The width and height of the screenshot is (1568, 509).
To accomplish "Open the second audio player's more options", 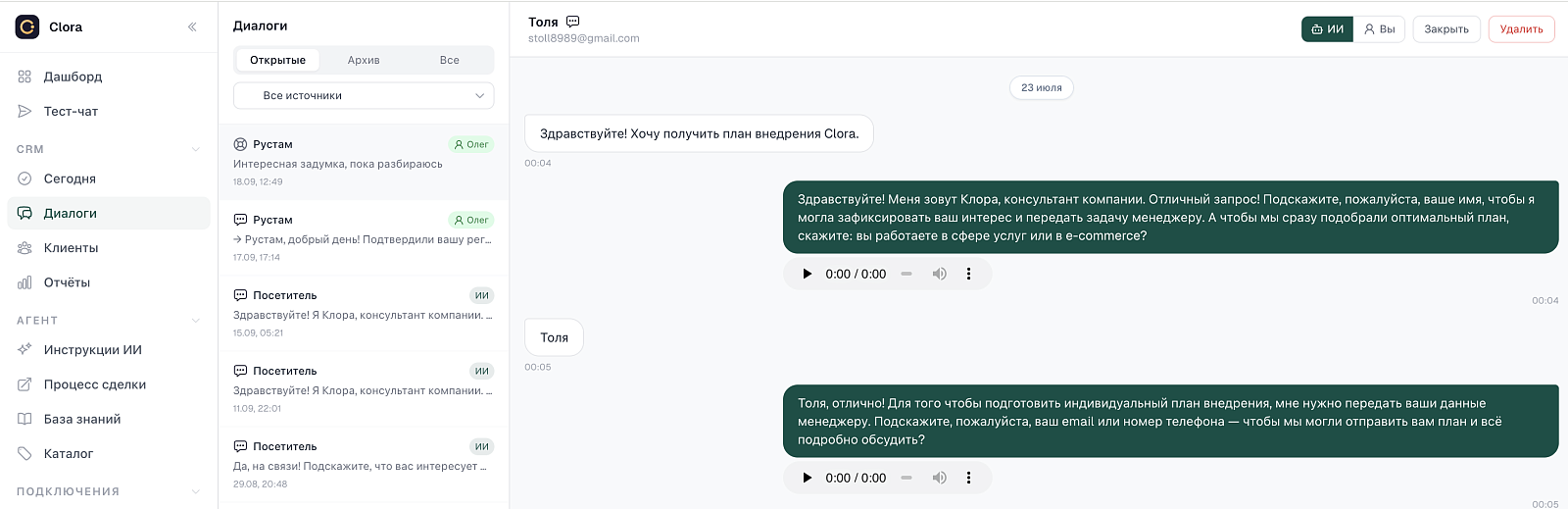I will (x=969, y=478).
